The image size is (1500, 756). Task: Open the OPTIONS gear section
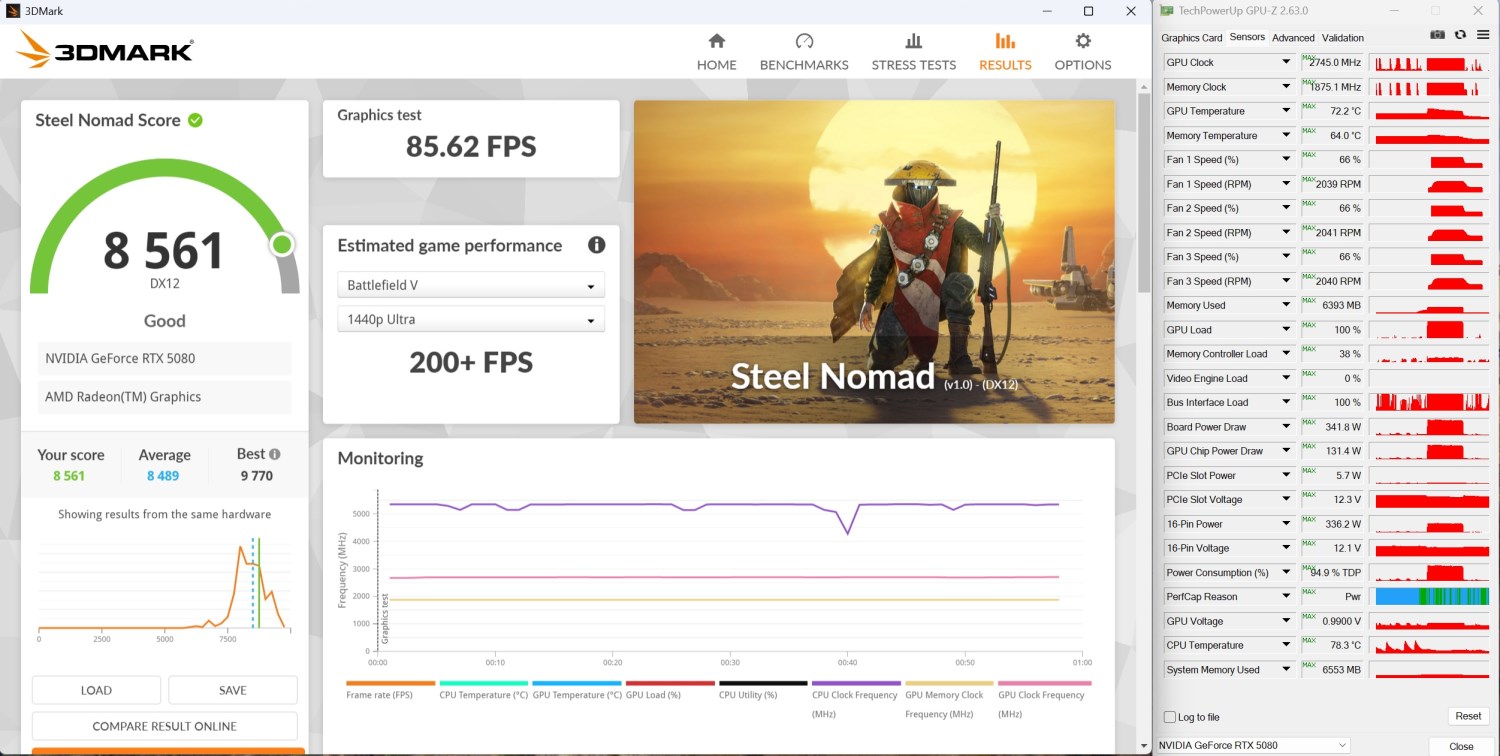point(1083,52)
